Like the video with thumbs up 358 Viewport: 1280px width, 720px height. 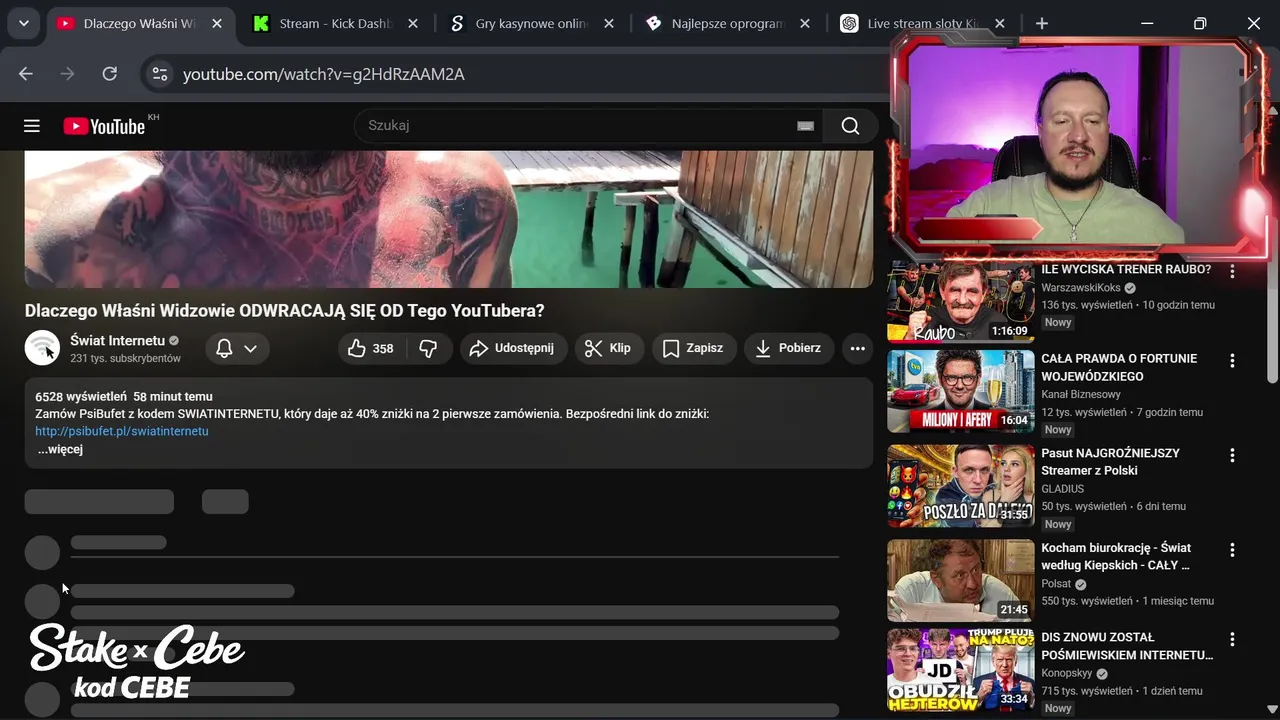pos(370,348)
